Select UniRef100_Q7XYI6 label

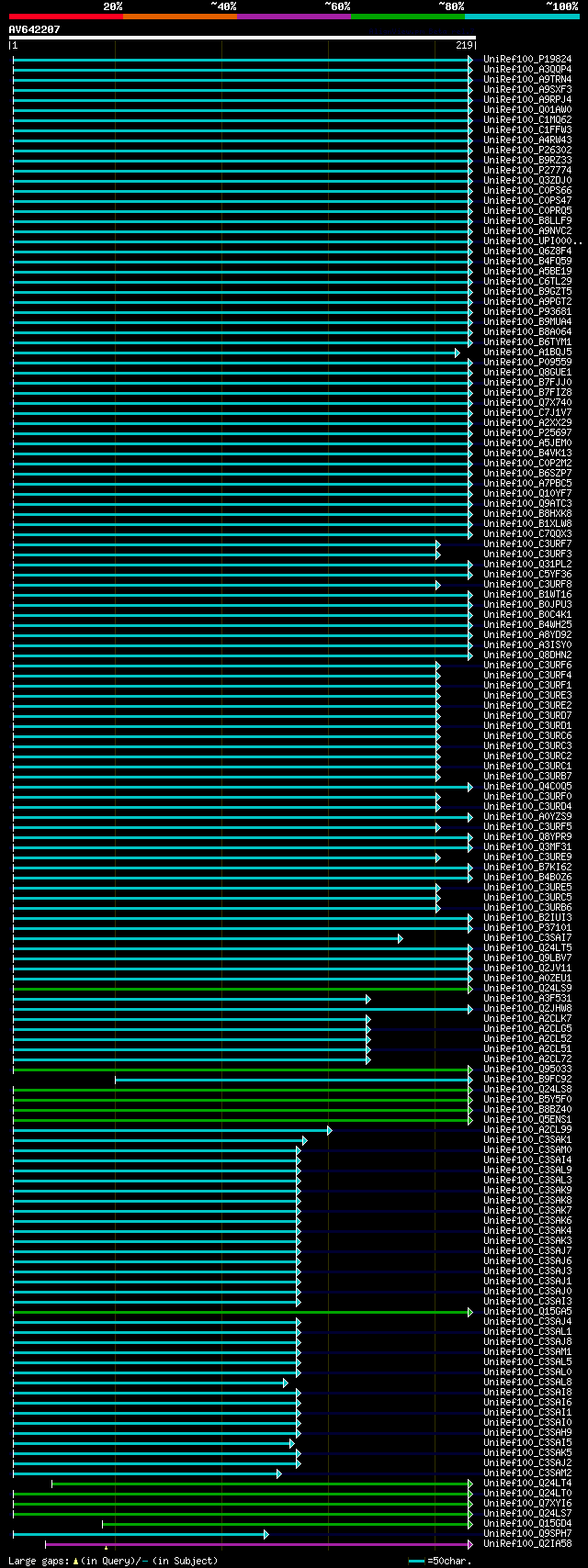click(x=527, y=1503)
